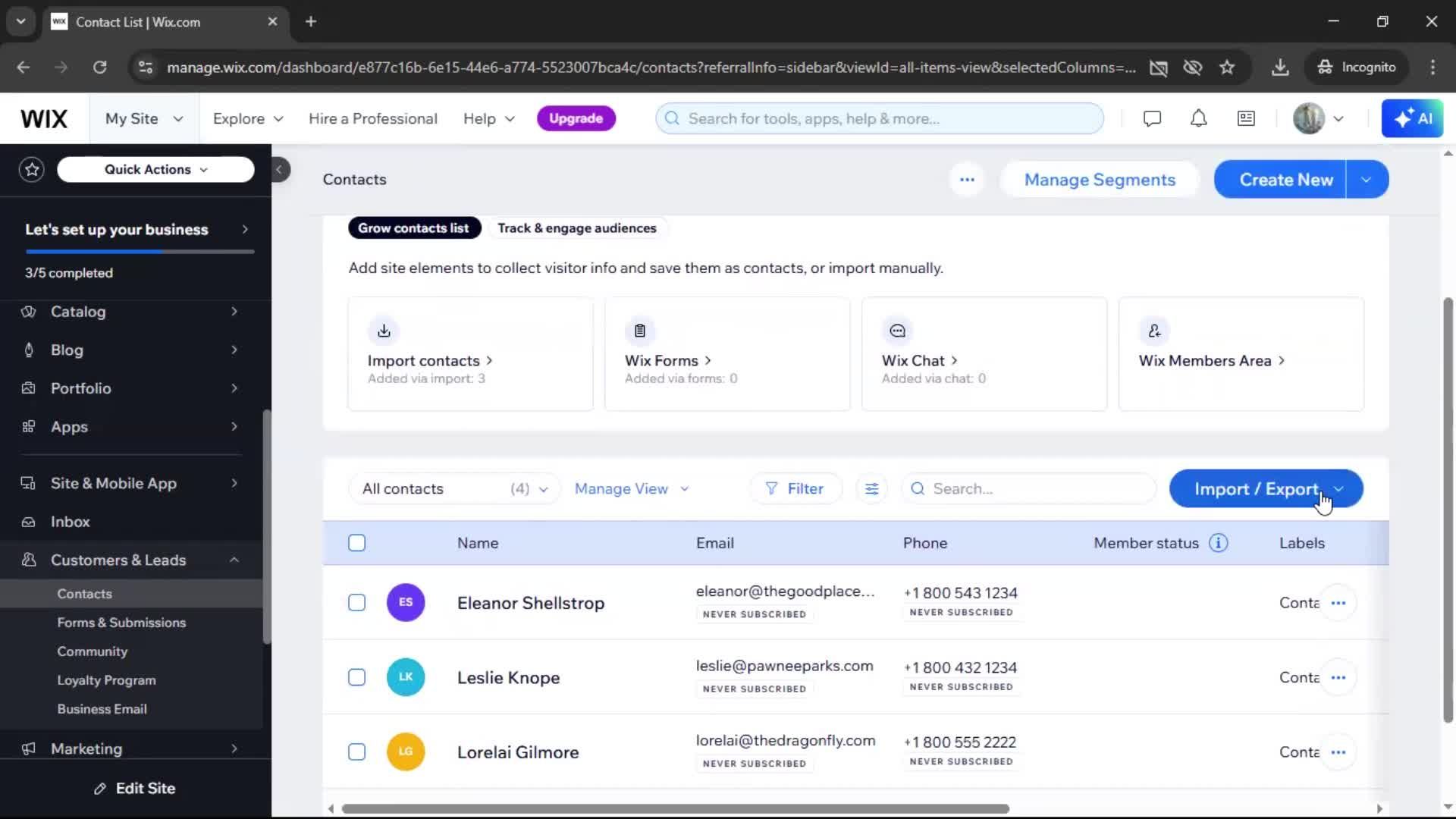Expand the Marketing sidebar item
This screenshot has height=819, width=1456.
tap(131, 748)
